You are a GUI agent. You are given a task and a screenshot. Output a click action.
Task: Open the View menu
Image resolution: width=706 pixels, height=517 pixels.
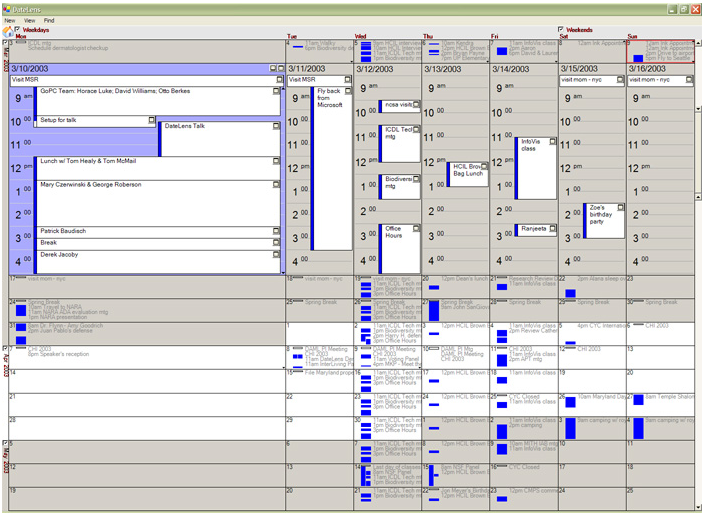pos(29,20)
